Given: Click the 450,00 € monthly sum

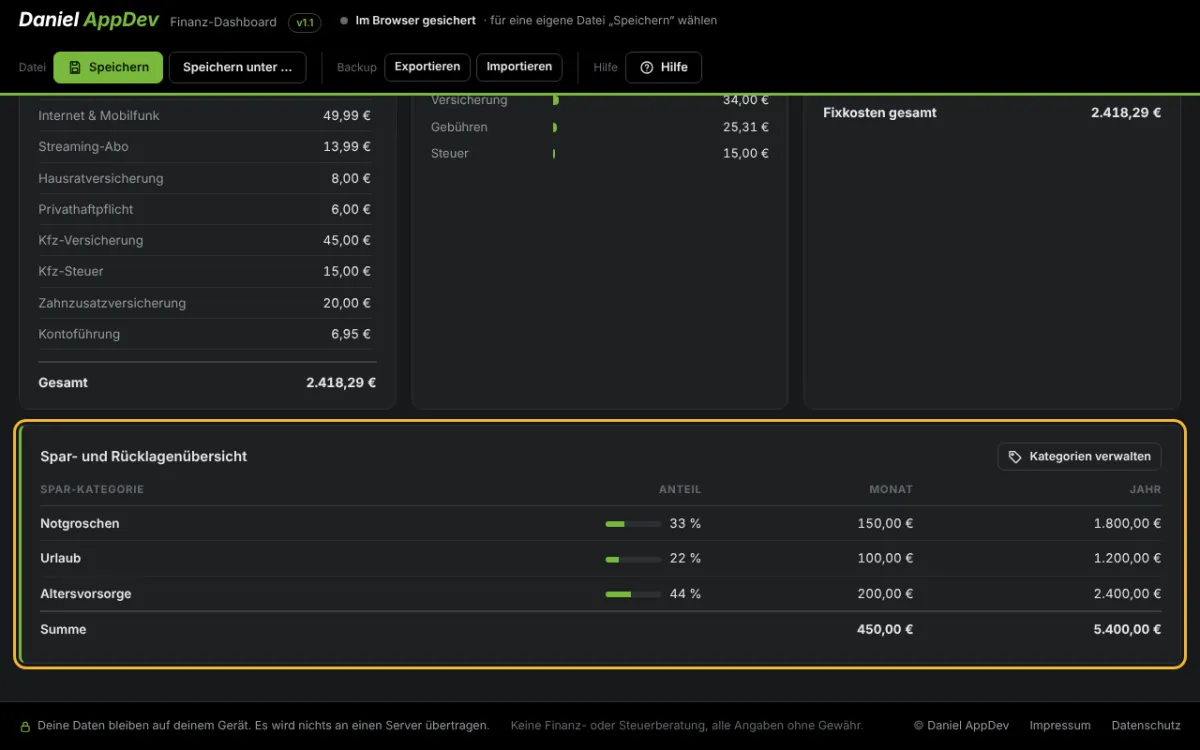Looking at the screenshot, I should point(885,629).
